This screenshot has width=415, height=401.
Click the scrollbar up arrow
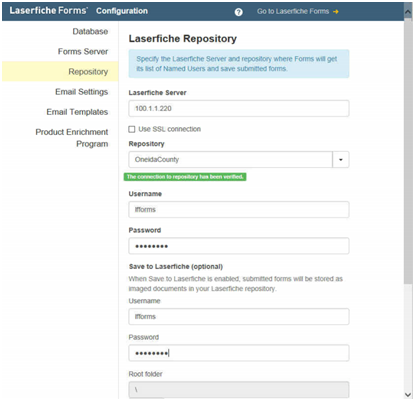coord(408,12)
